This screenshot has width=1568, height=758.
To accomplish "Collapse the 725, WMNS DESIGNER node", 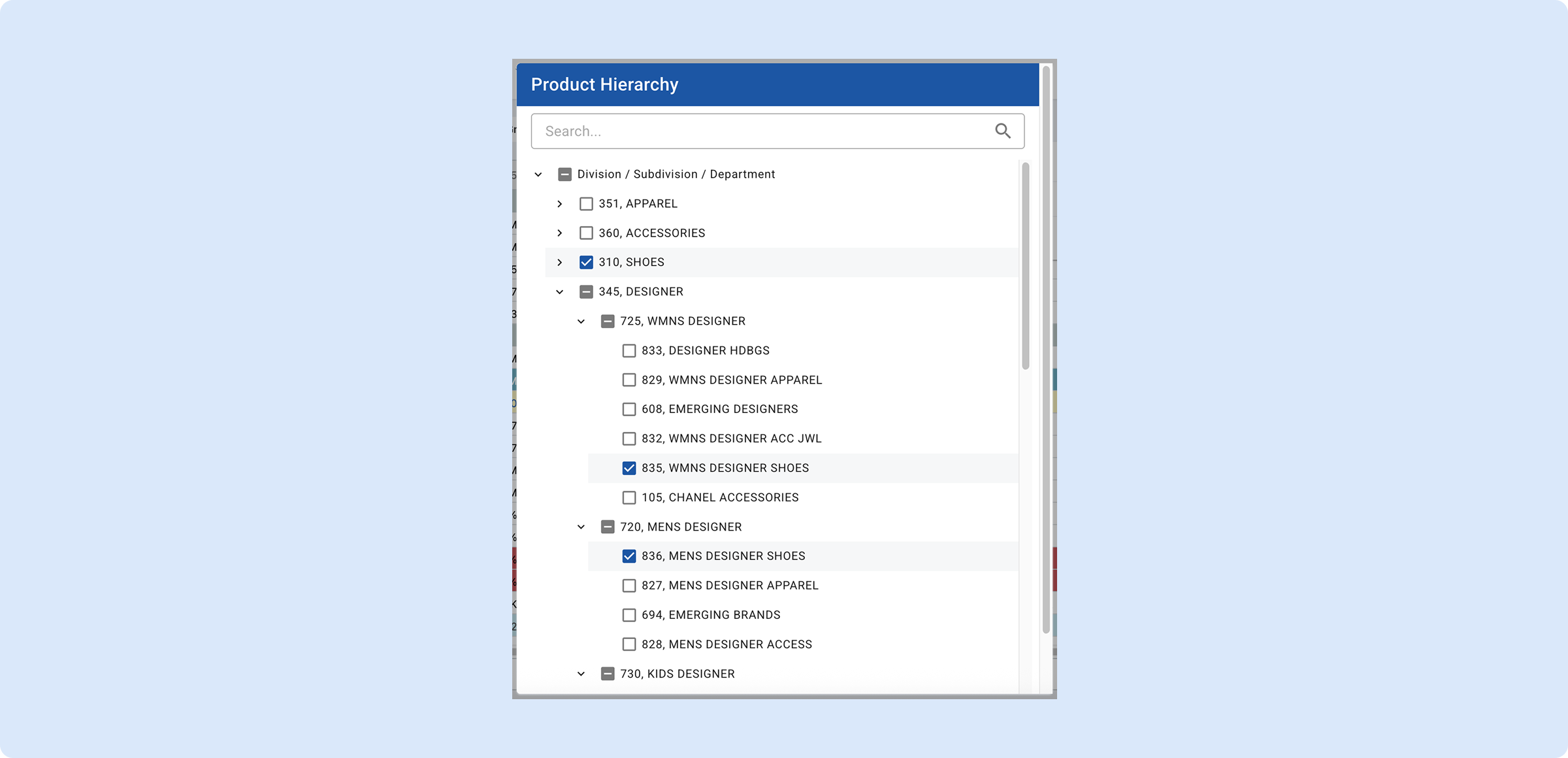I will (581, 321).
